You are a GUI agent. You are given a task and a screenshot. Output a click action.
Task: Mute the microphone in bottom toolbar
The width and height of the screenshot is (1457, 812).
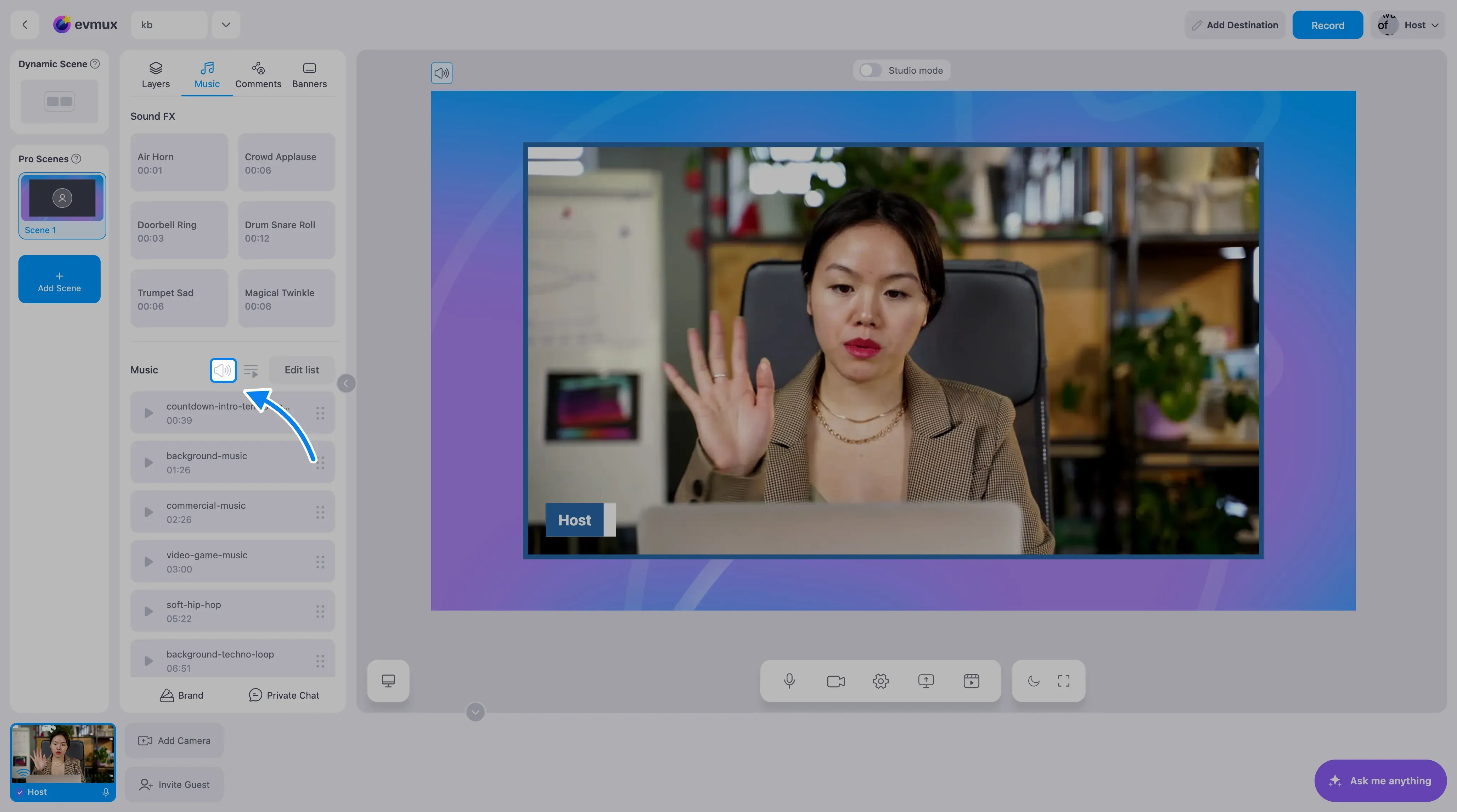789,681
